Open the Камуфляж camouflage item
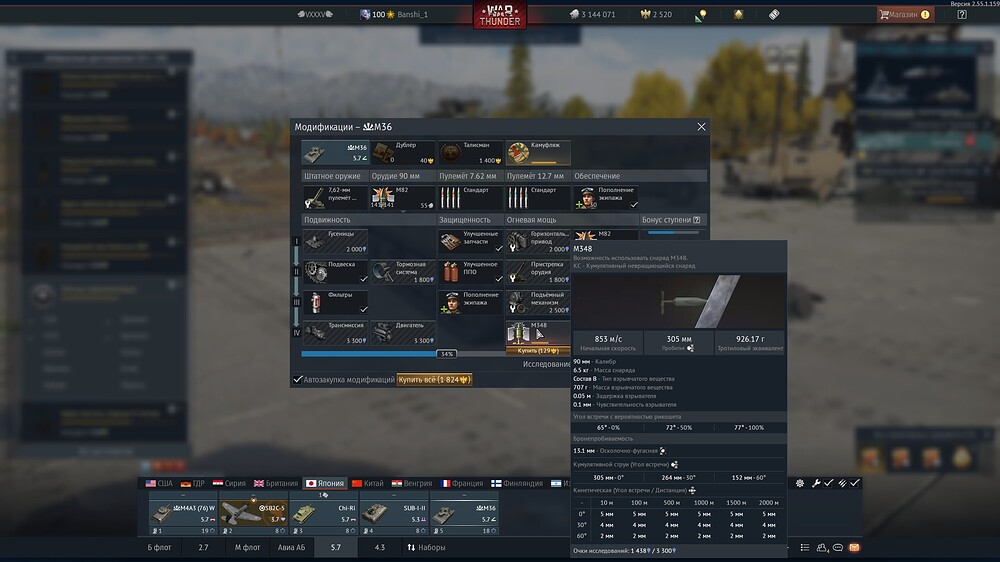The height and width of the screenshot is (562, 1000). tap(538, 153)
